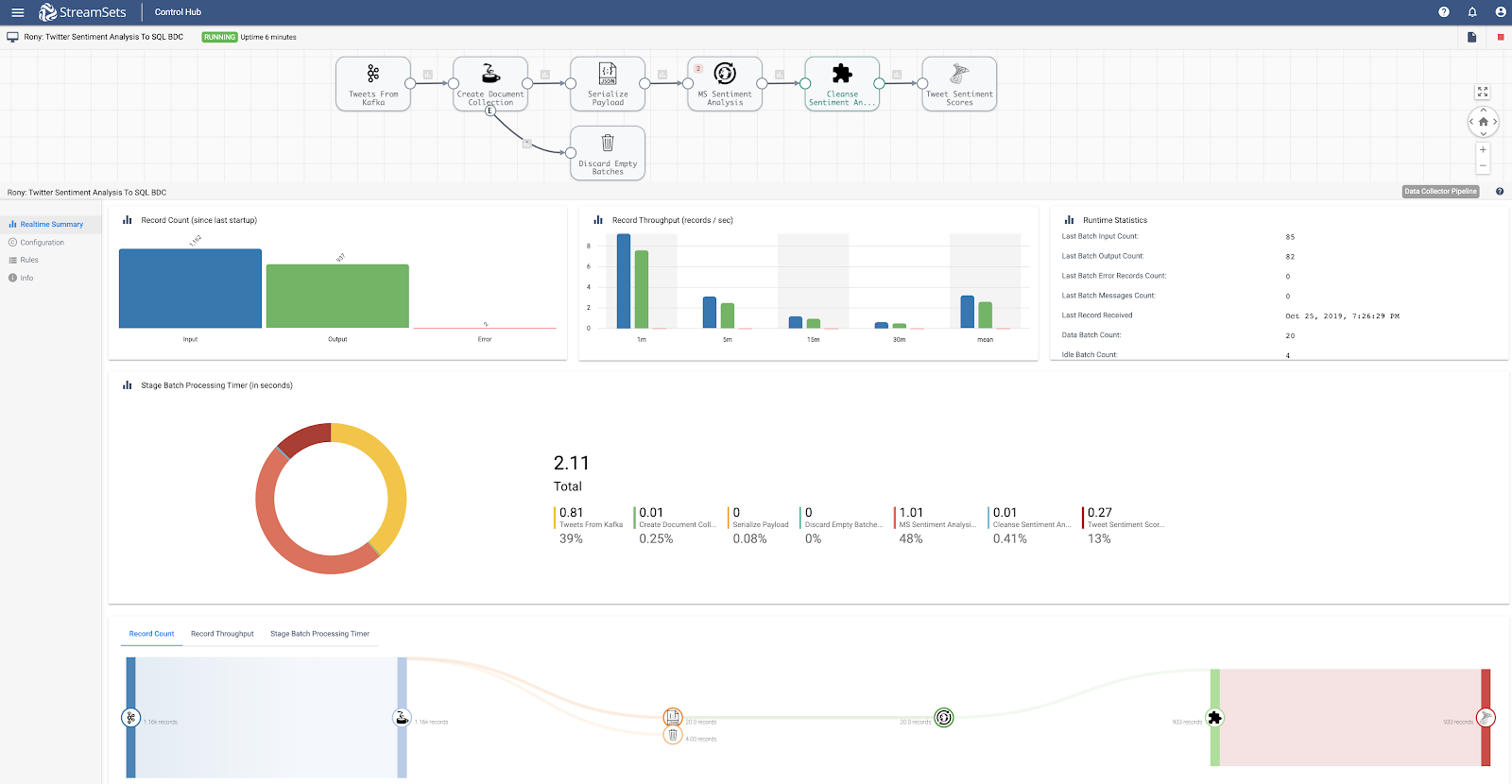Viewport: 1512px width, 784px height.
Task: Click the Cleanse Sentiment Analysis stage
Action: 842,84
